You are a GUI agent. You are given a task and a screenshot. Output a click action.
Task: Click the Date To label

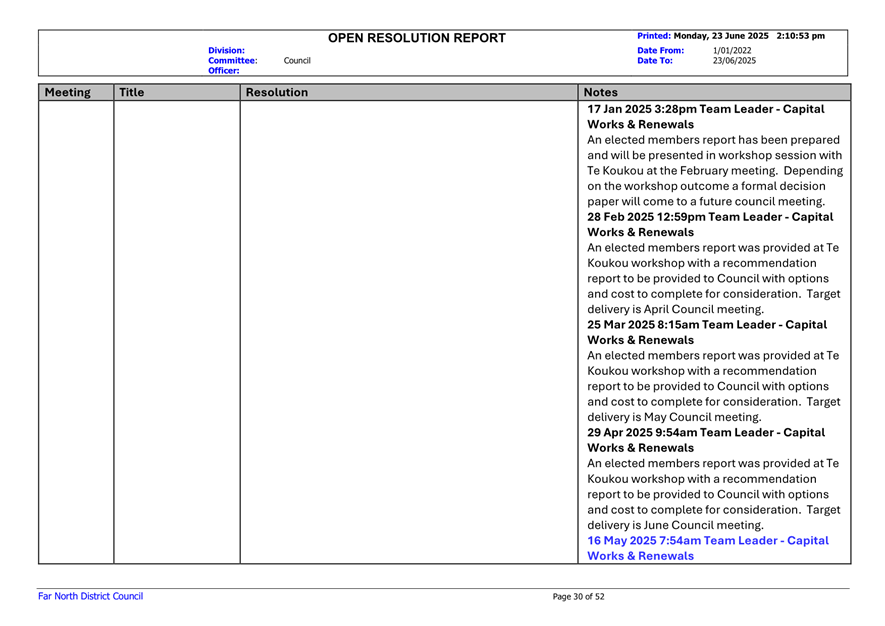655,60
